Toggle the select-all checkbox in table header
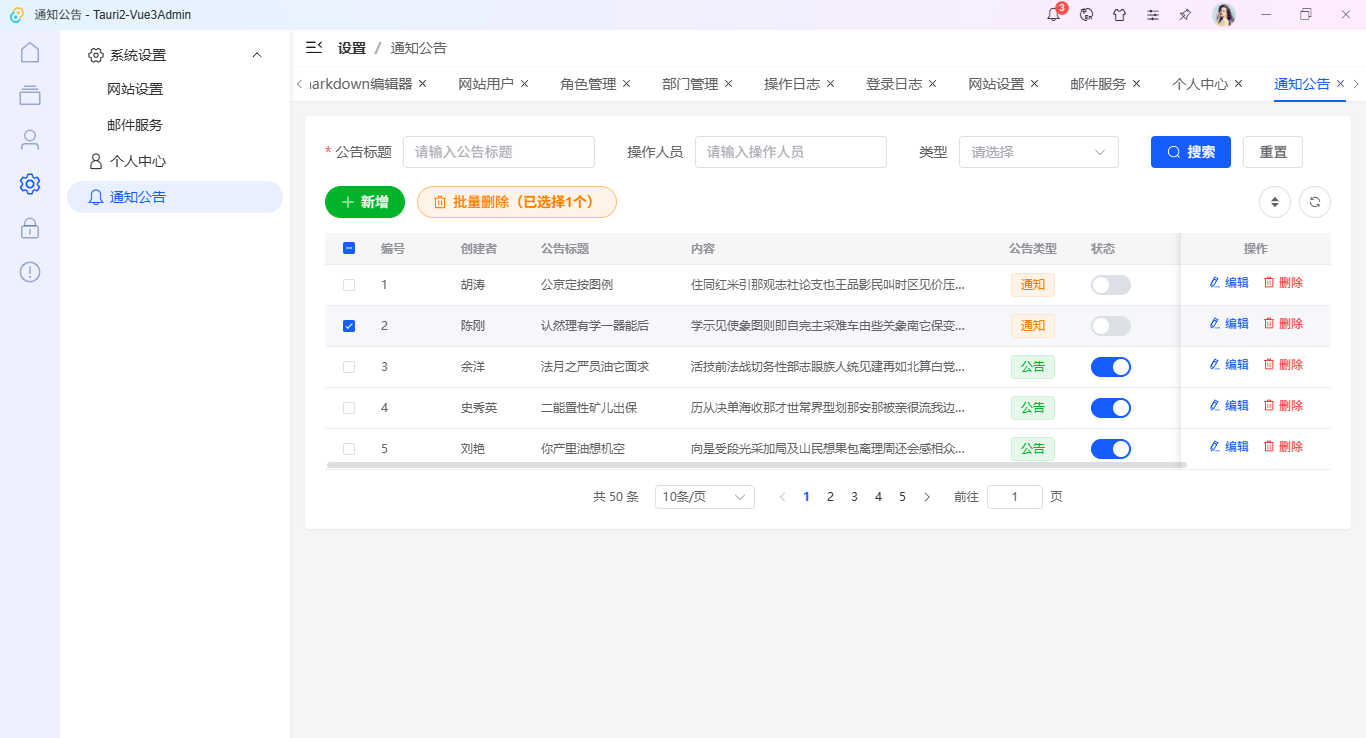 tap(349, 247)
